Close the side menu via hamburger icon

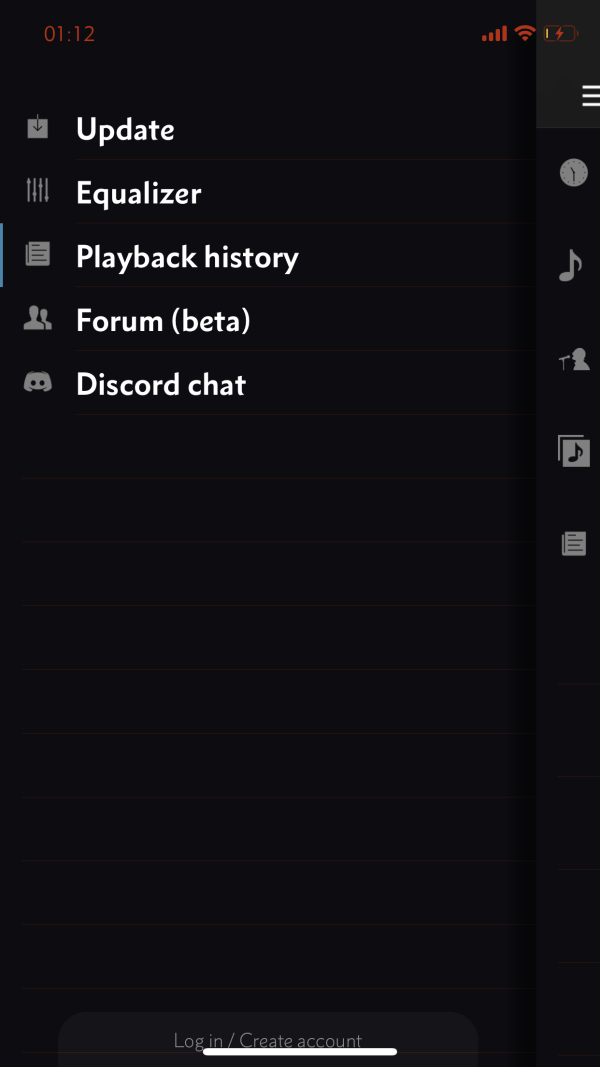(x=589, y=96)
